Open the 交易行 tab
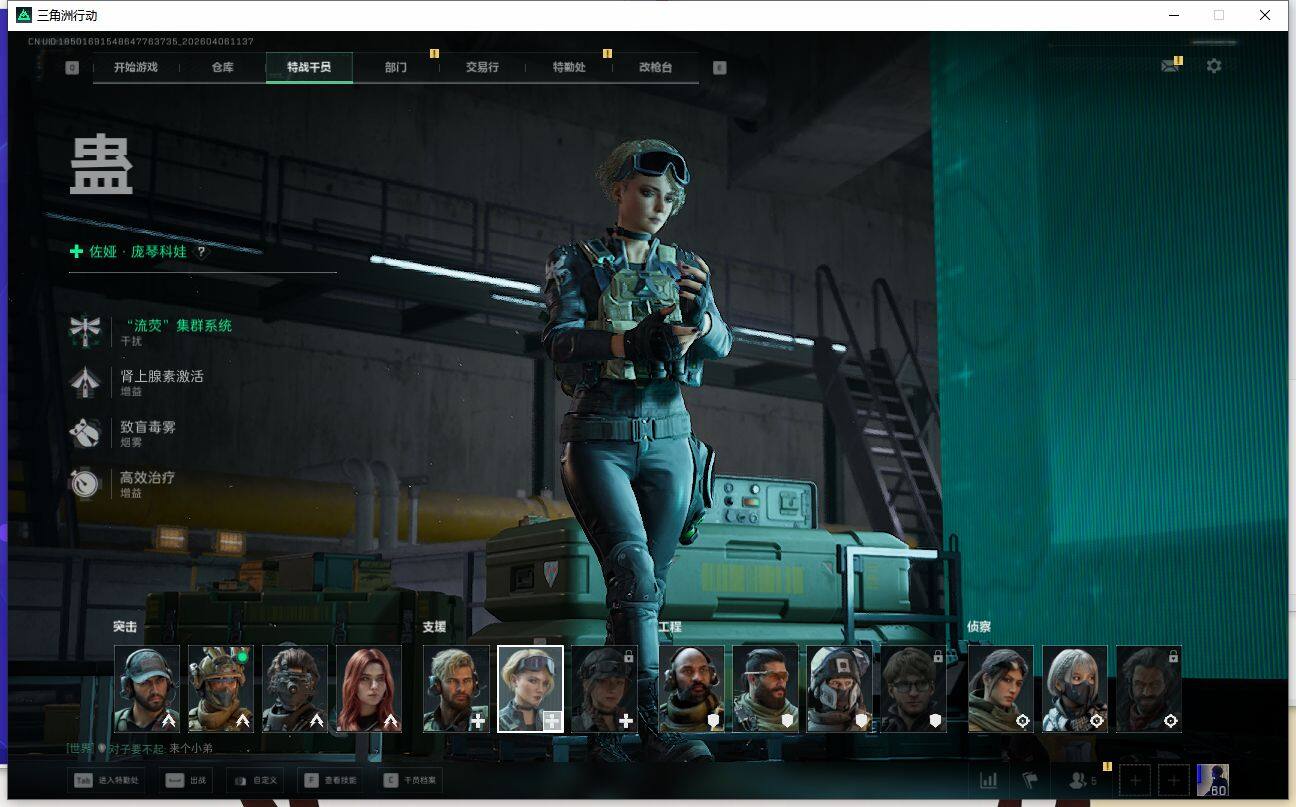Viewport: 1296px width, 807px height. (482, 67)
